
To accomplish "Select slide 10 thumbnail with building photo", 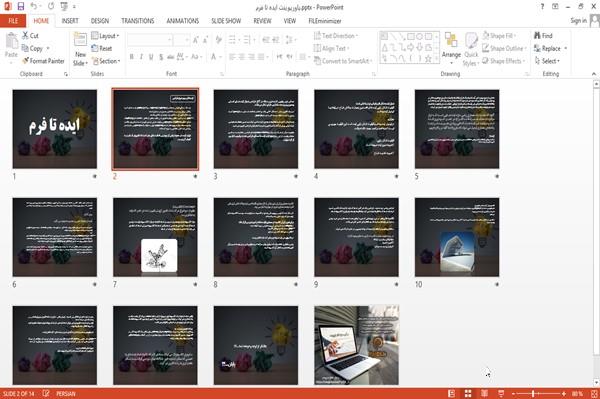I will (457, 237).
